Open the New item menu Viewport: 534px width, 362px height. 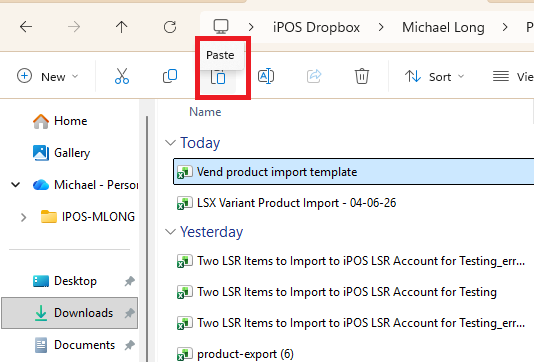(48, 76)
